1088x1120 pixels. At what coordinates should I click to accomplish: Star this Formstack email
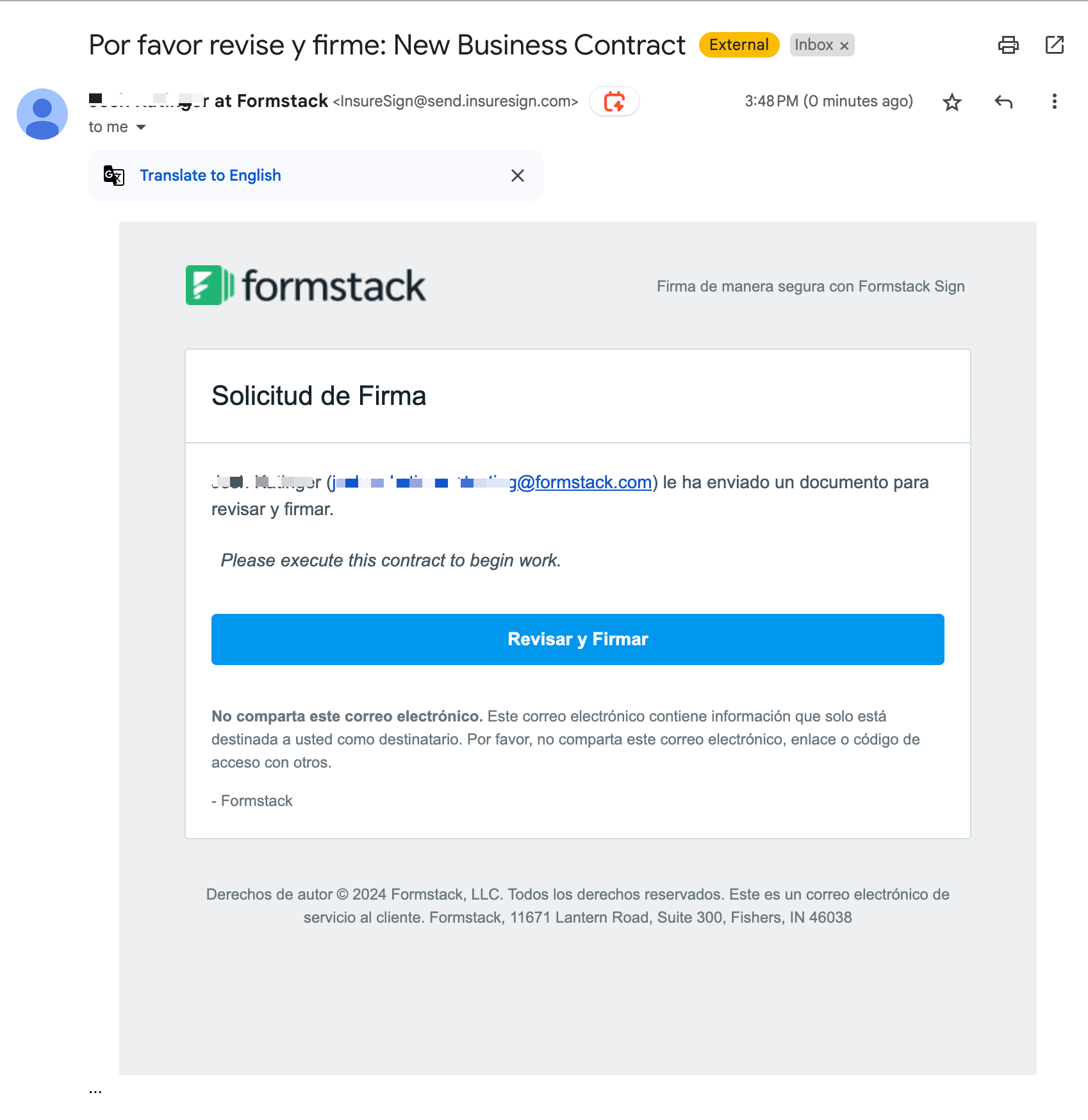click(952, 102)
